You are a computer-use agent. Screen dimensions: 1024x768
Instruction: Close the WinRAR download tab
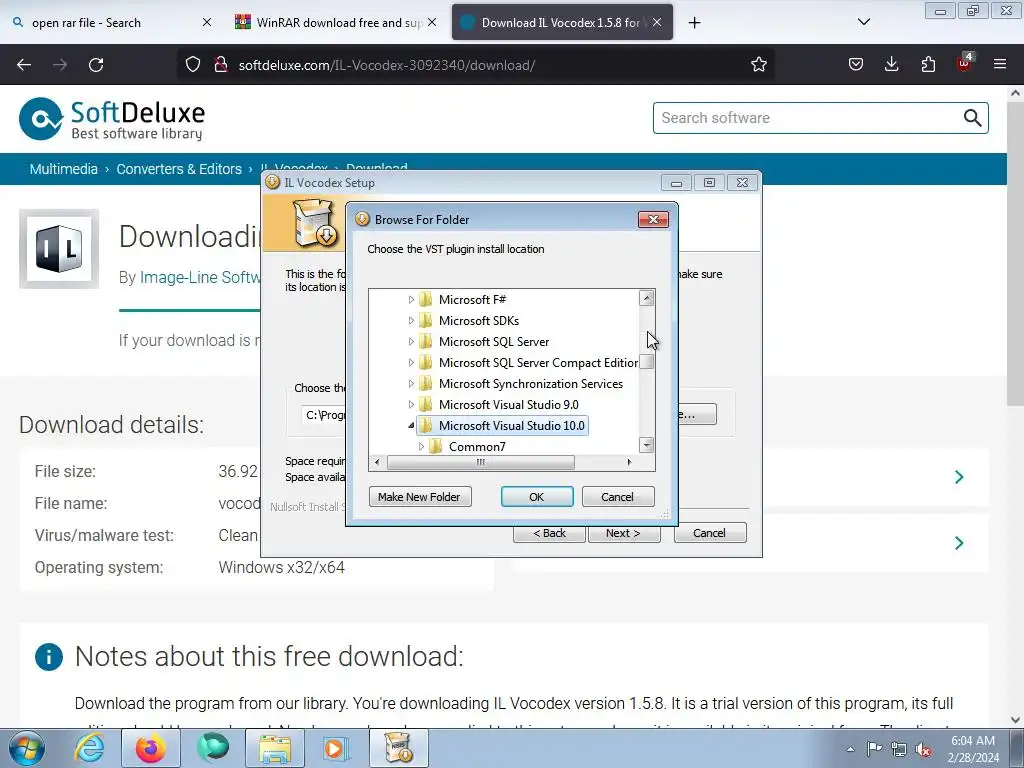(x=432, y=23)
